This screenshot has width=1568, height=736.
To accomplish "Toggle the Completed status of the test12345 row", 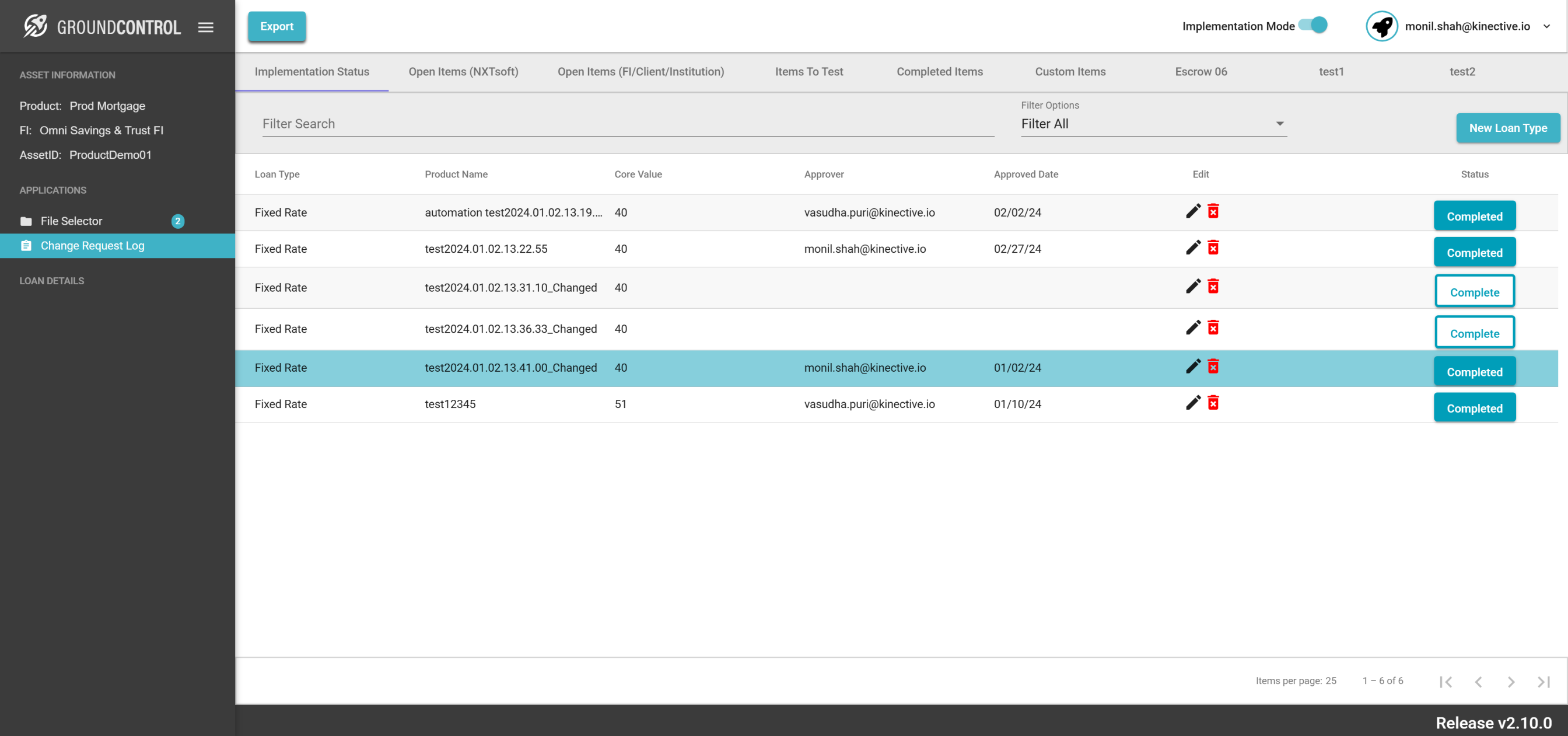I will [1473, 408].
